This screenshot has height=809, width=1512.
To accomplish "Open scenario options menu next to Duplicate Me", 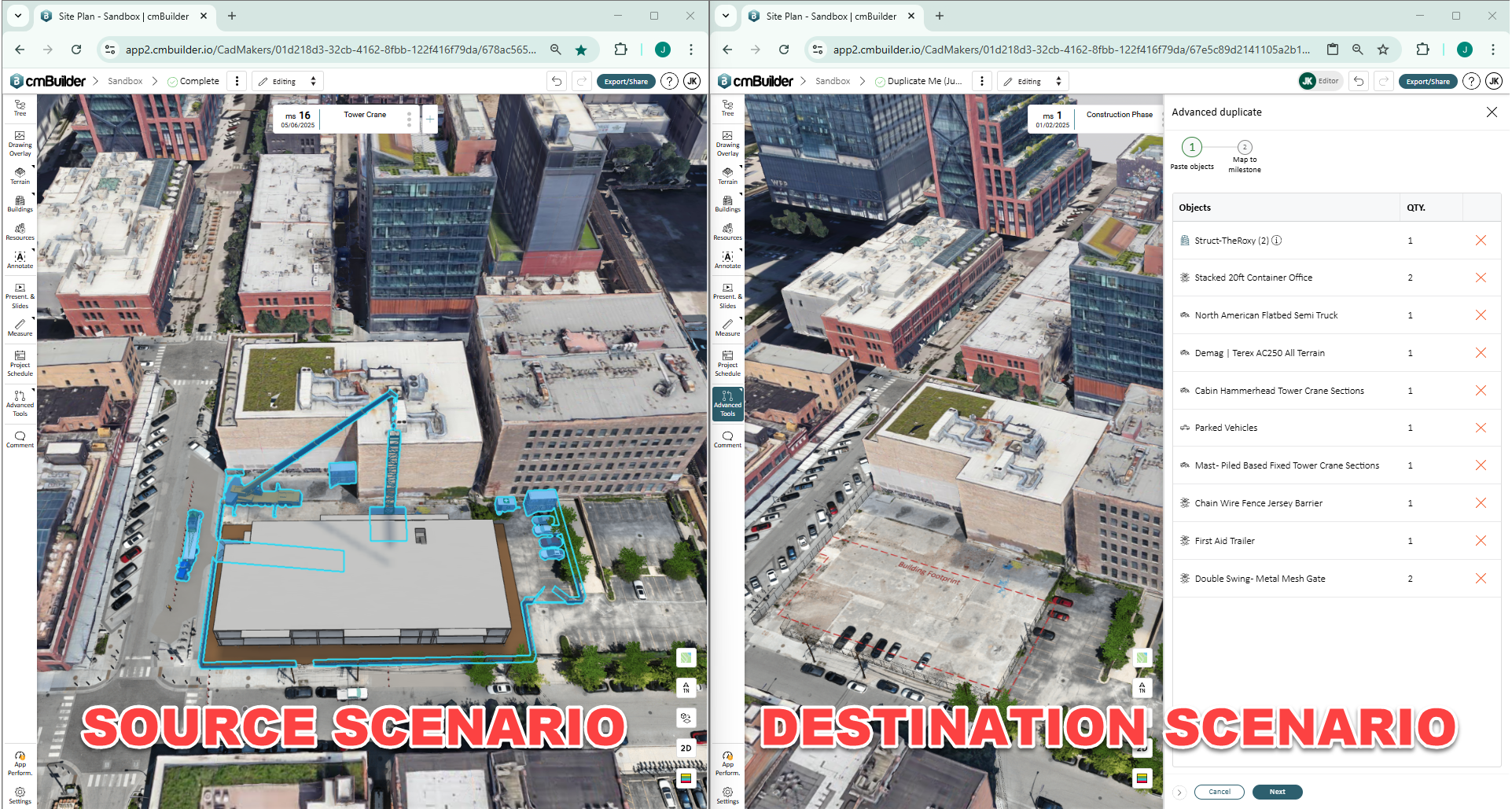I will click(x=981, y=81).
